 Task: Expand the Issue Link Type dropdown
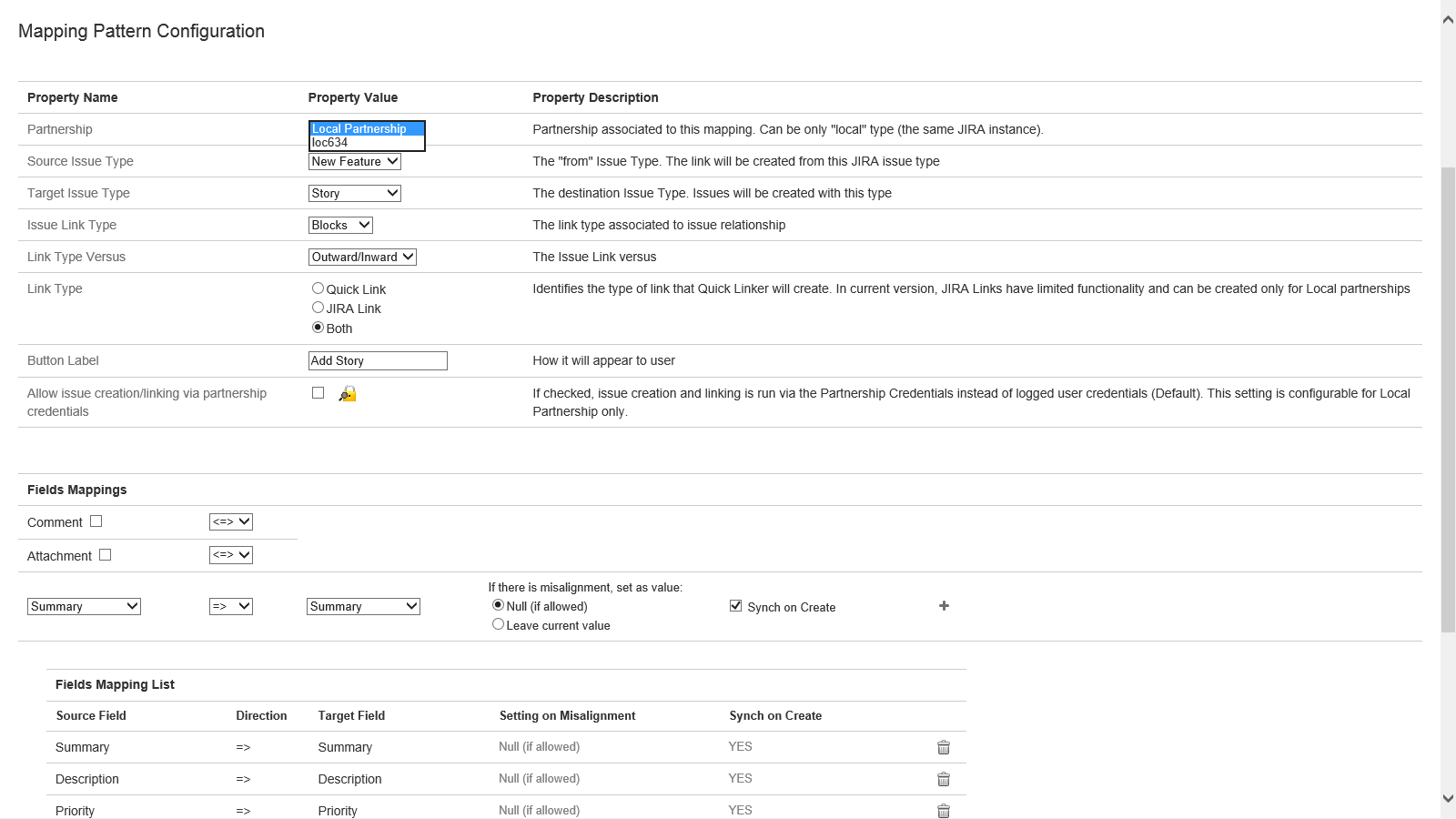coord(340,225)
